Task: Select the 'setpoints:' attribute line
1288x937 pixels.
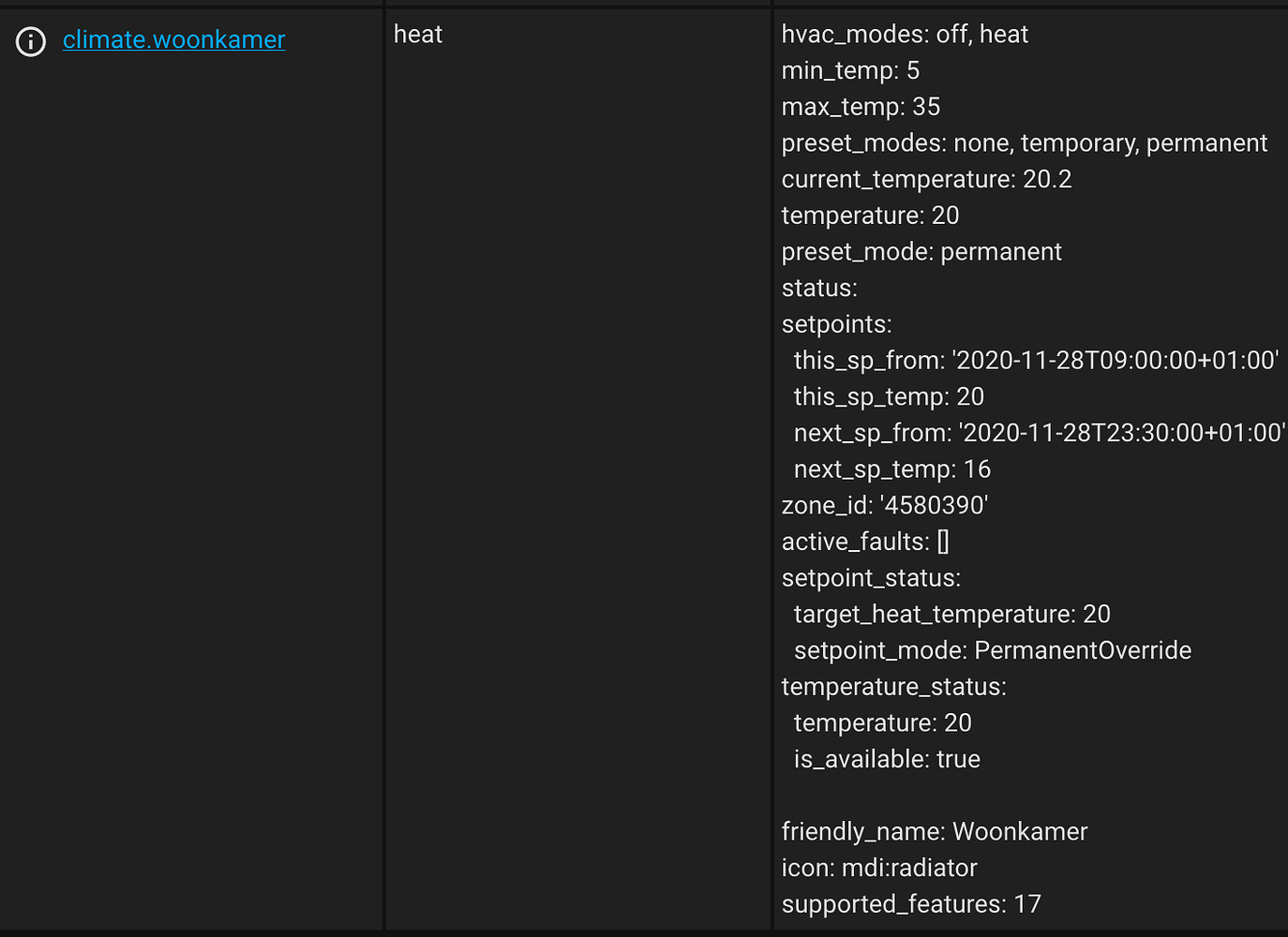Action: pyautogui.click(x=836, y=324)
